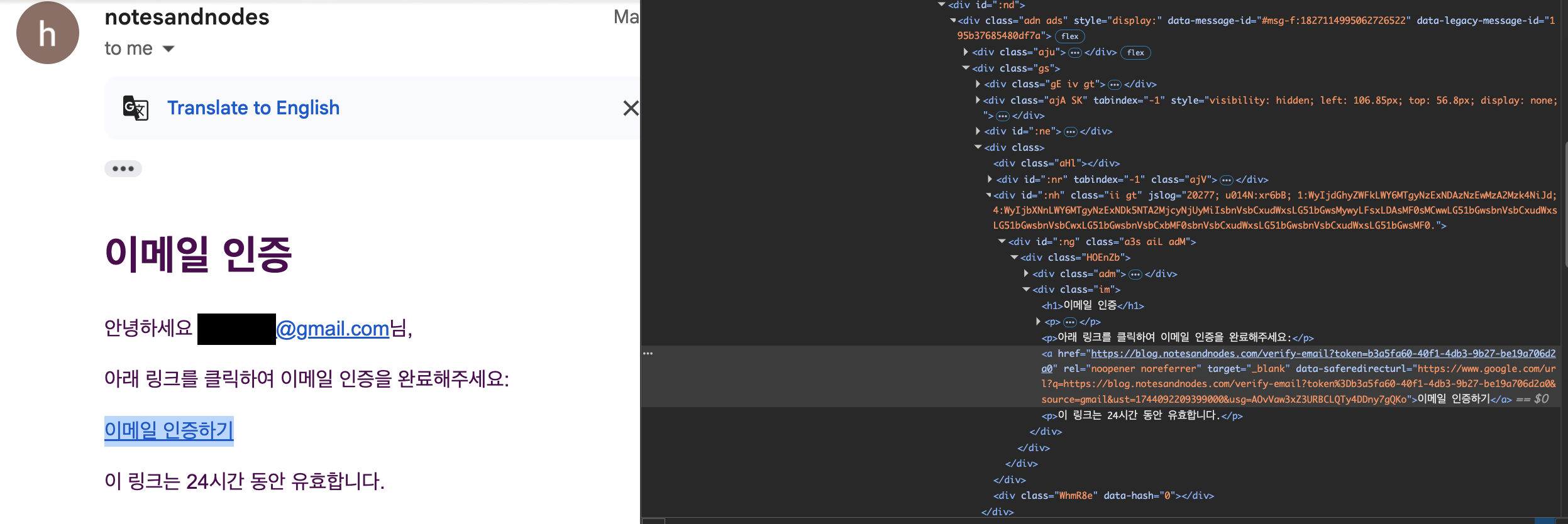Collapse the div id=":nd" node
1568x524 pixels.
(942, 5)
